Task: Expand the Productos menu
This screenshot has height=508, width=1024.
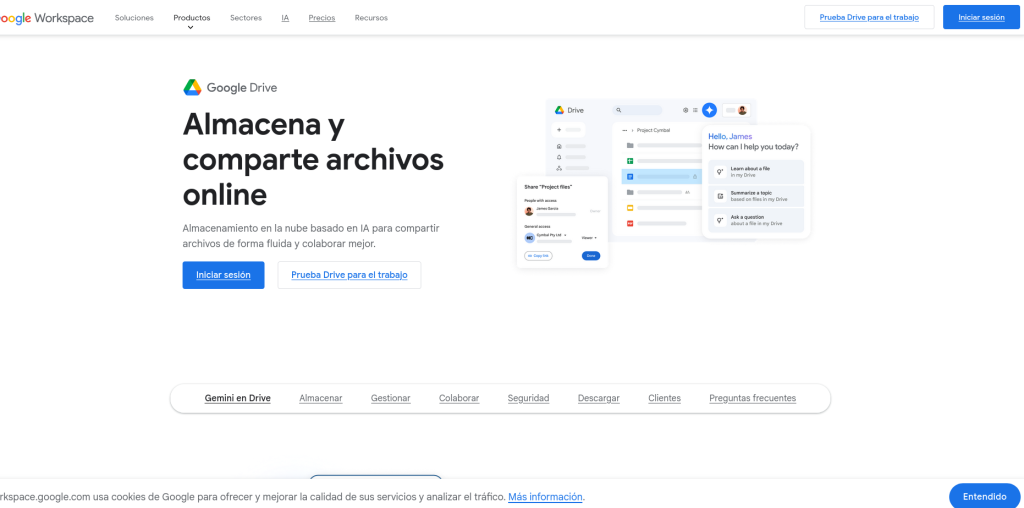Action: (191, 18)
